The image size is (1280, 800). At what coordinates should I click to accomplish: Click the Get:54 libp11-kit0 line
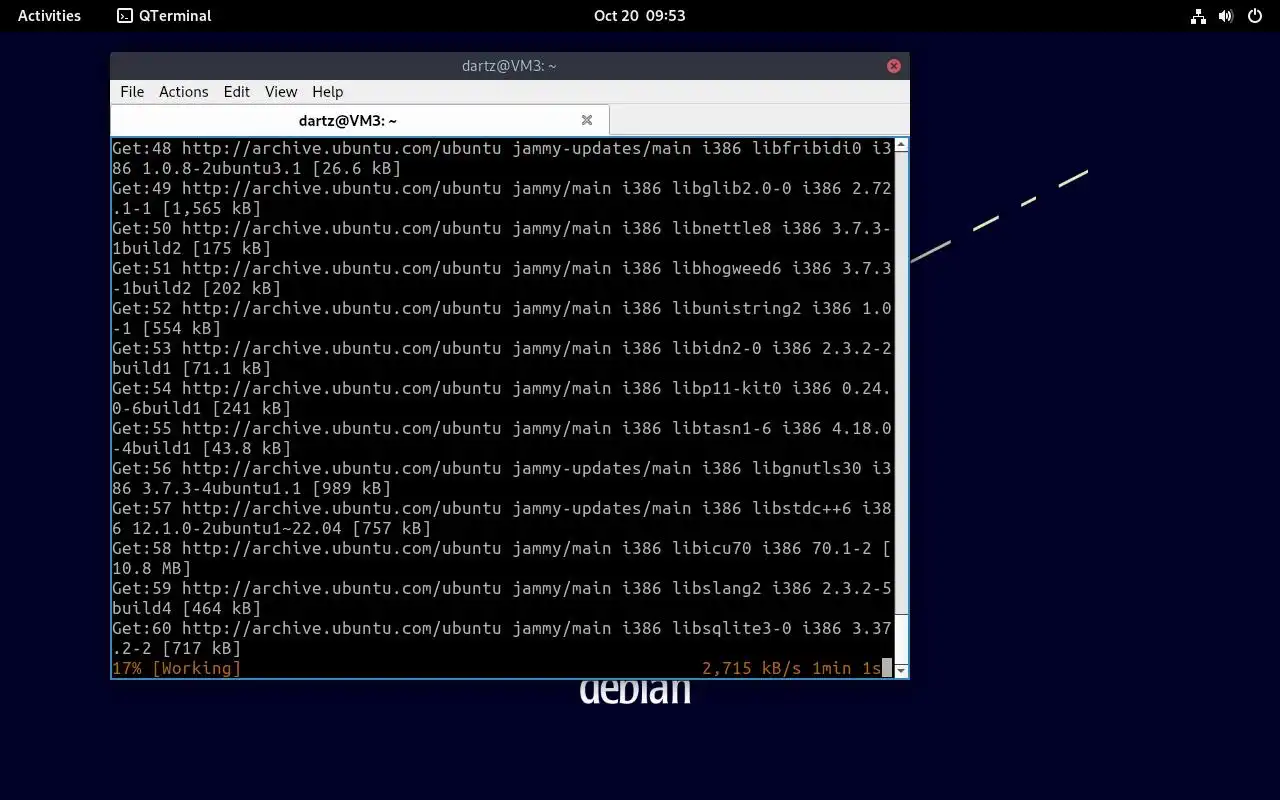point(501,398)
